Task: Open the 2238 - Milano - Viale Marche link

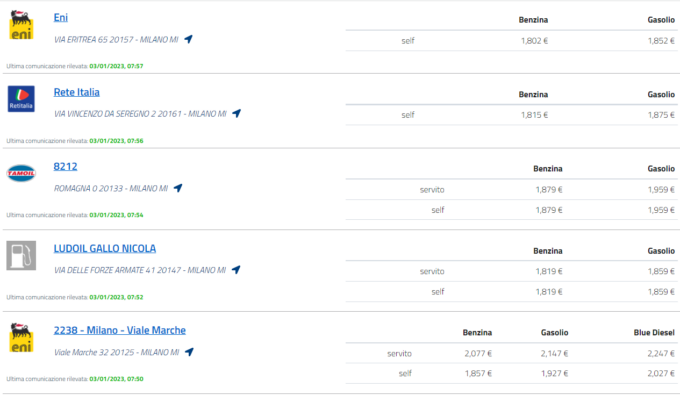Action: (120, 330)
